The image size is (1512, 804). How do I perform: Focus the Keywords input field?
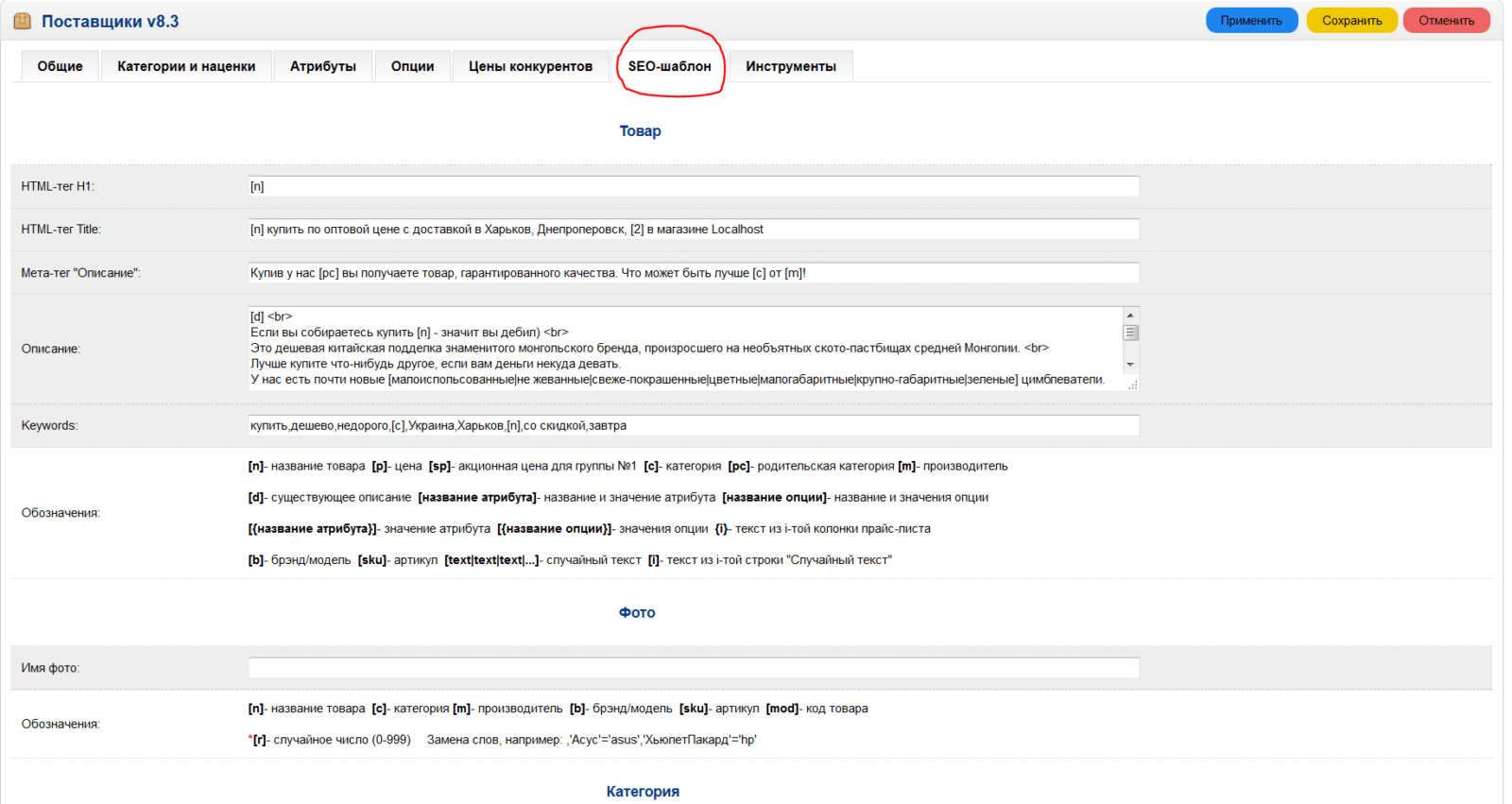[693, 426]
